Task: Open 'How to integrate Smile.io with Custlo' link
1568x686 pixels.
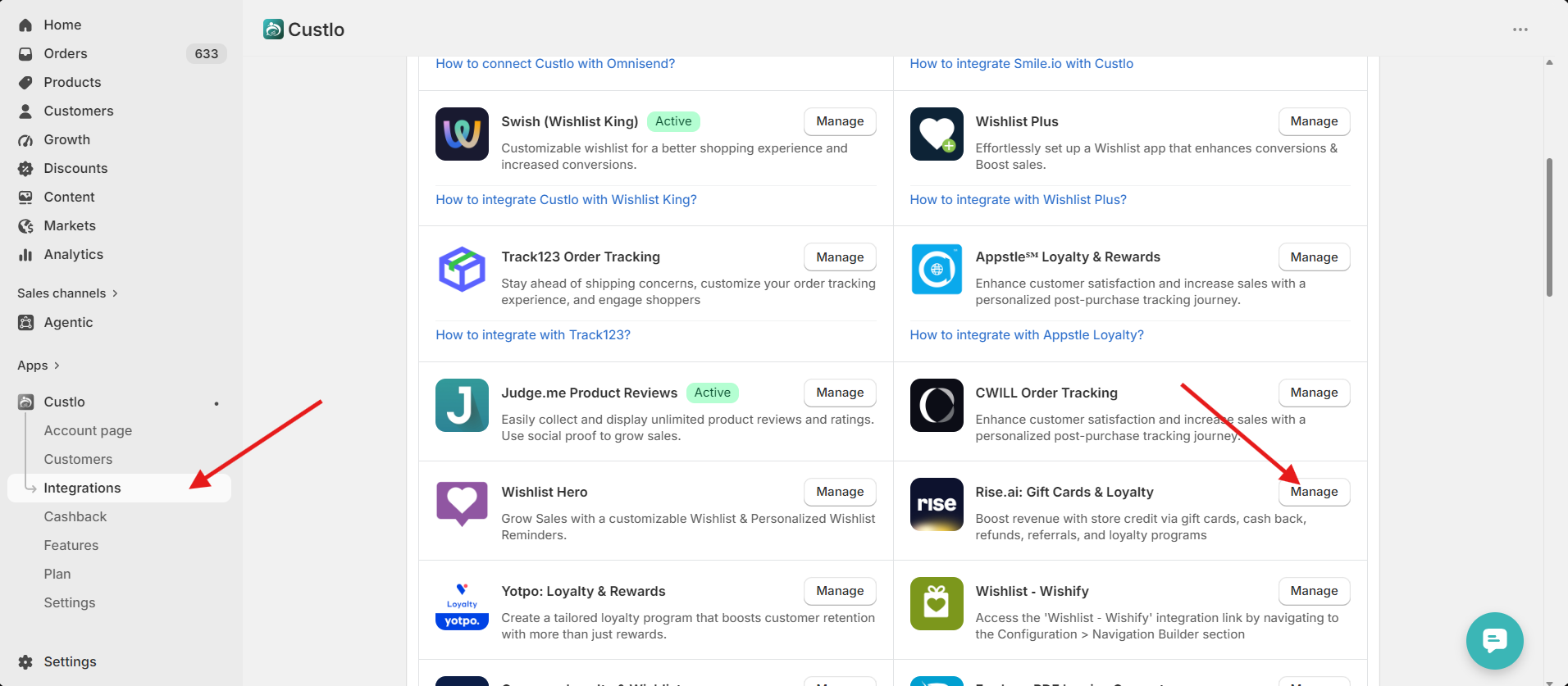Action: point(1022,64)
